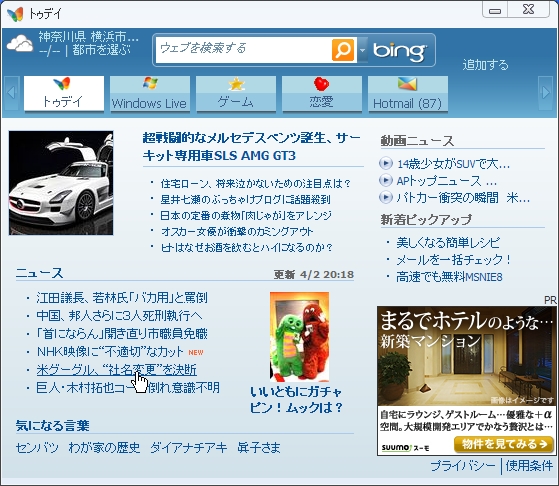Screen dimensions: 559x486
Task: Click the 追加する link
Action: click(485, 65)
